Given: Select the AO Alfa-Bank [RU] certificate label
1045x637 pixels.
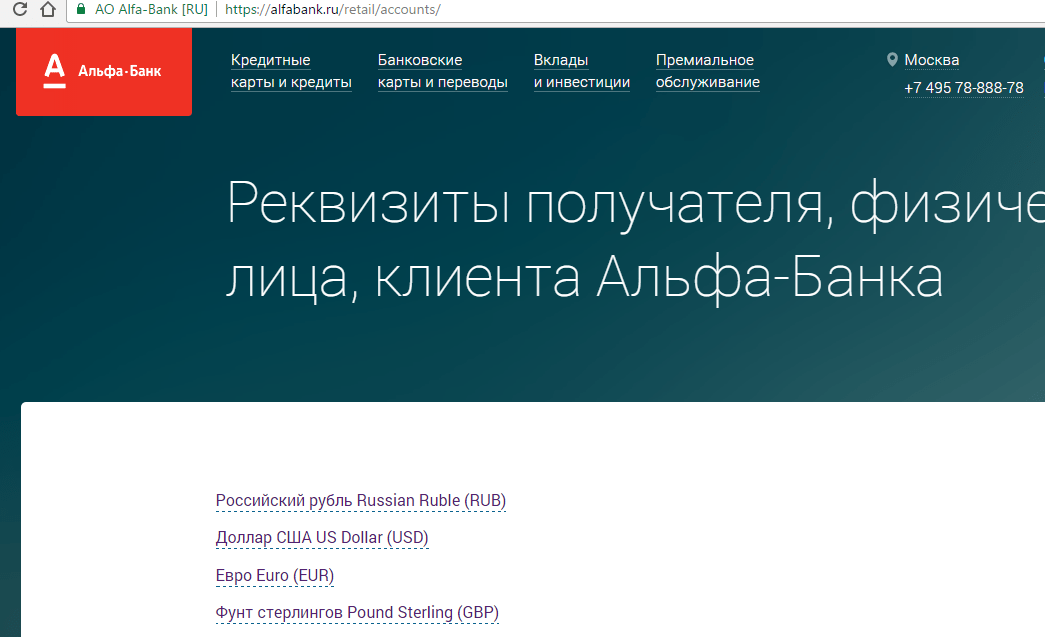Looking at the screenshot, I should tap(151, 9).
